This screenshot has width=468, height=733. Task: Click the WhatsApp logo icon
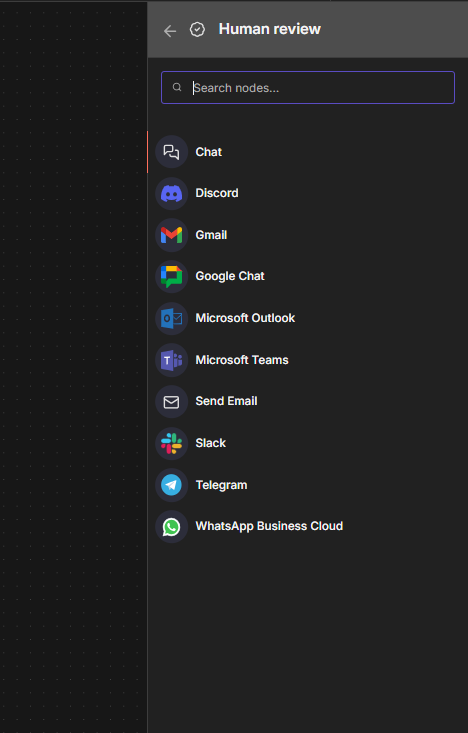tap(172, 527)
